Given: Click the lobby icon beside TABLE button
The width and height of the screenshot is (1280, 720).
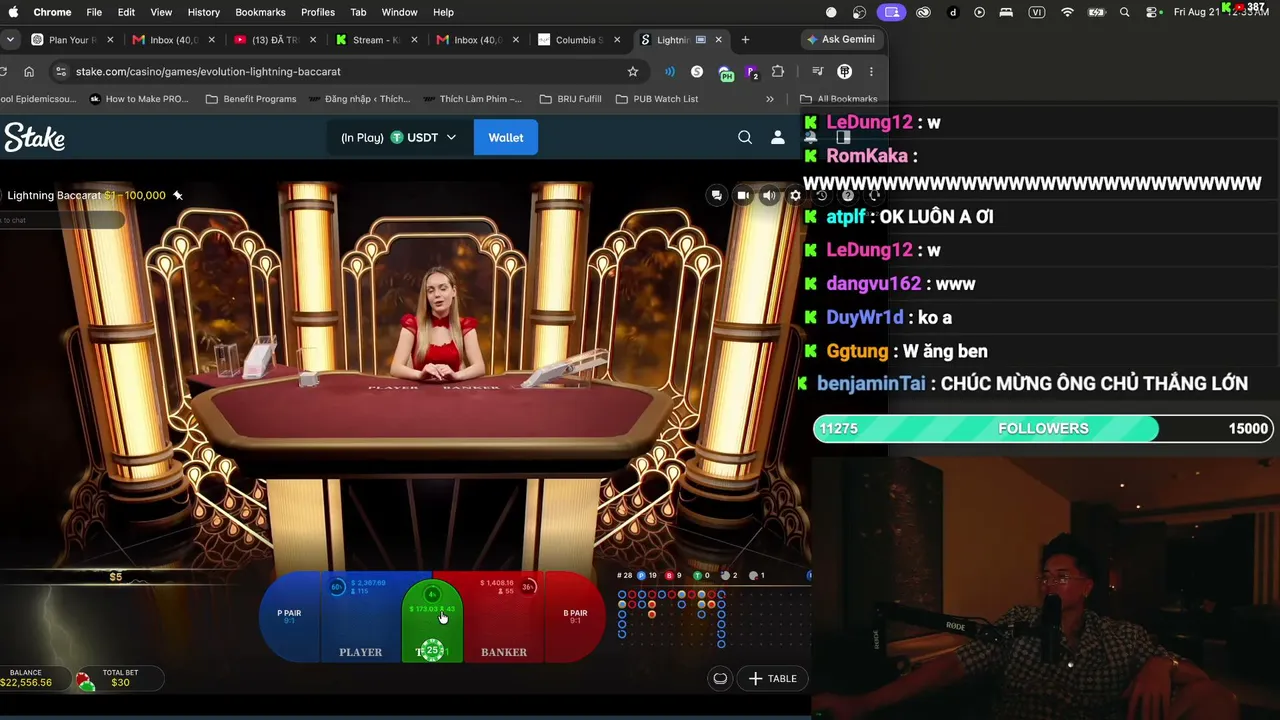Looking at the screenshot, I should tap(720, 678).
